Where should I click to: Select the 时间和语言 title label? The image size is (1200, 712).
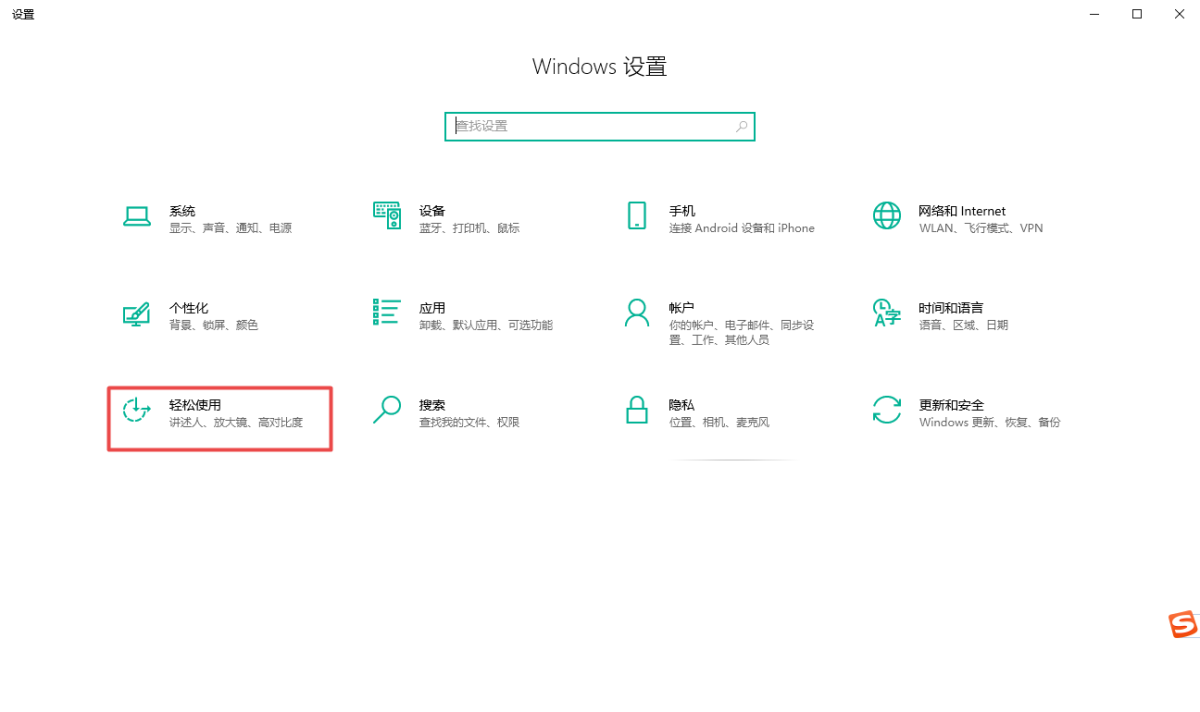point(951,308)
